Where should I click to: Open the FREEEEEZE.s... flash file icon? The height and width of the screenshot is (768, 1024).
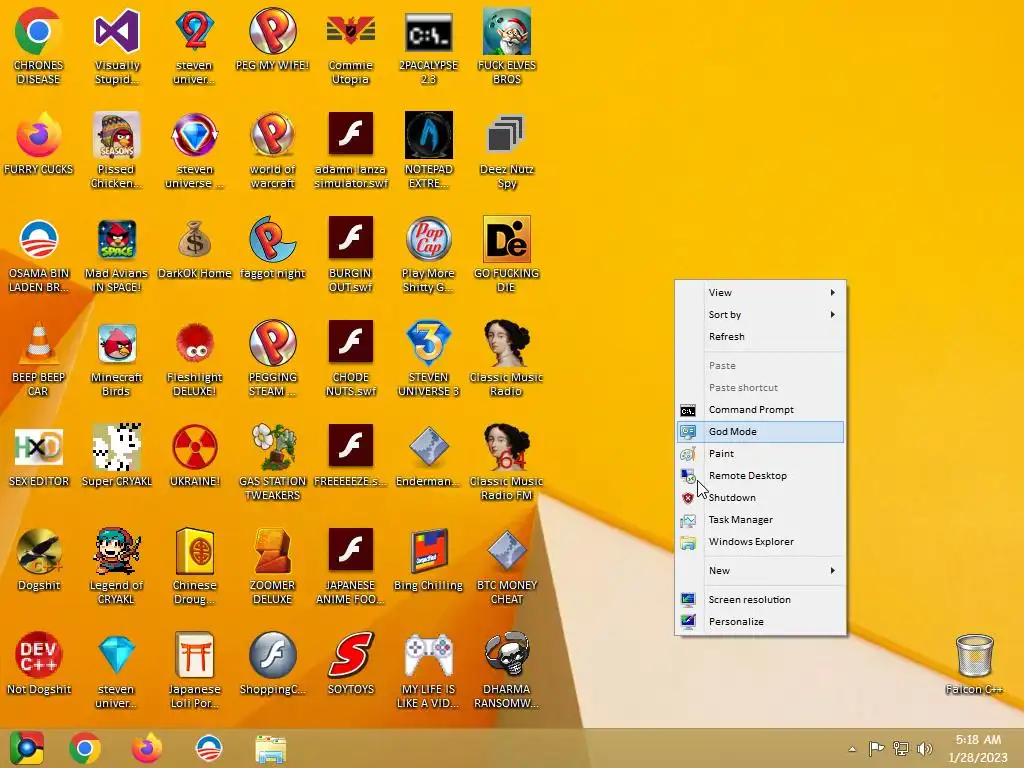351,456
